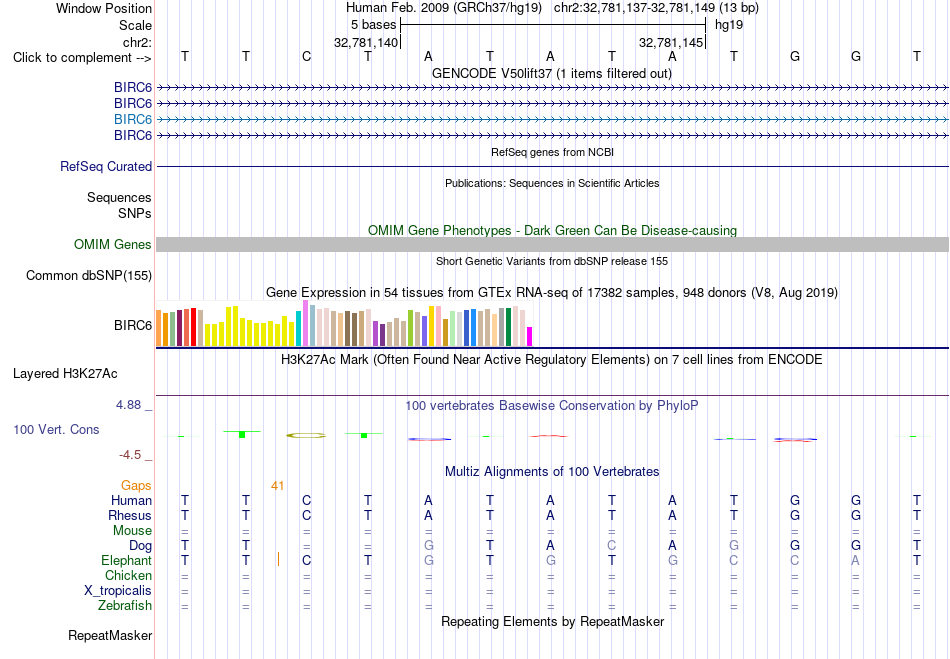The image size is (950, 659).
Task: Click the Dog species label
Action: click(x=140, y=546)
